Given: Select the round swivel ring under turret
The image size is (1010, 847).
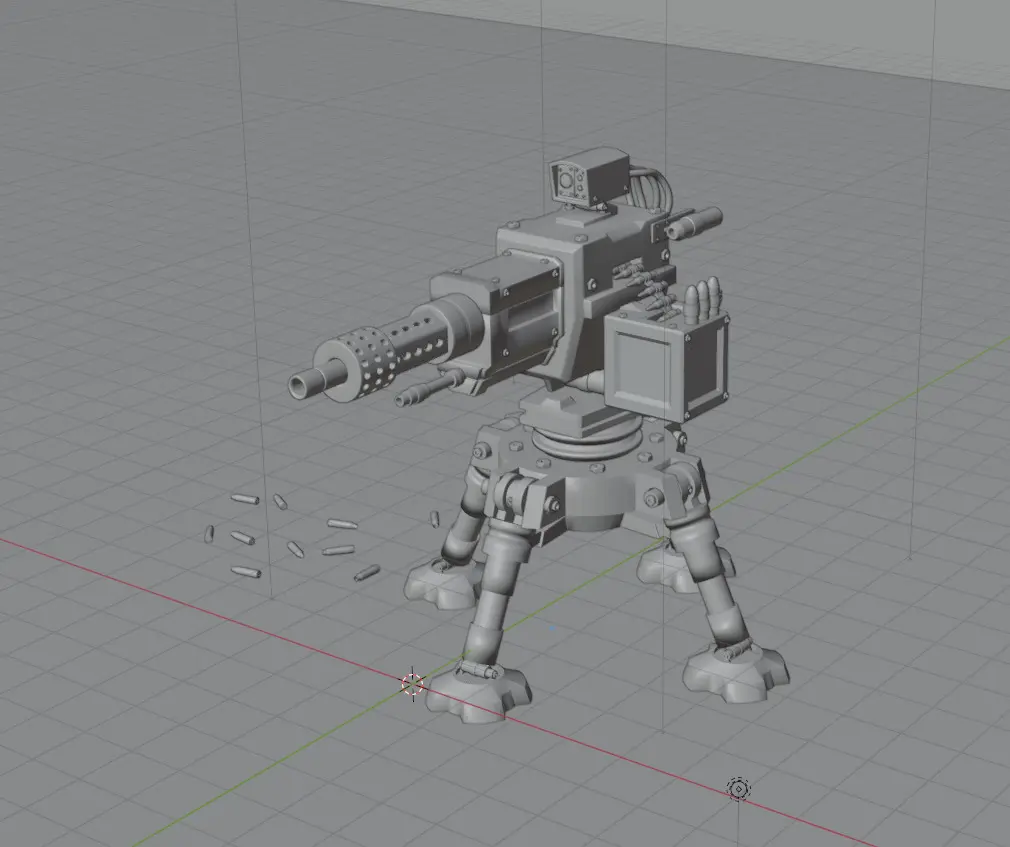Looking at the screenshot, I should pyautogui.click(x=586, y=442).
